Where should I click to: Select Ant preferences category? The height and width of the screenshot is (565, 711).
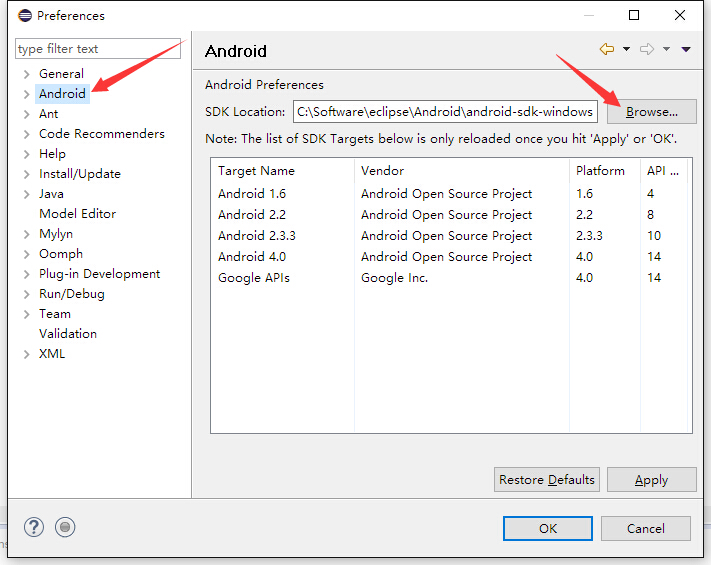tap(49, 113)
